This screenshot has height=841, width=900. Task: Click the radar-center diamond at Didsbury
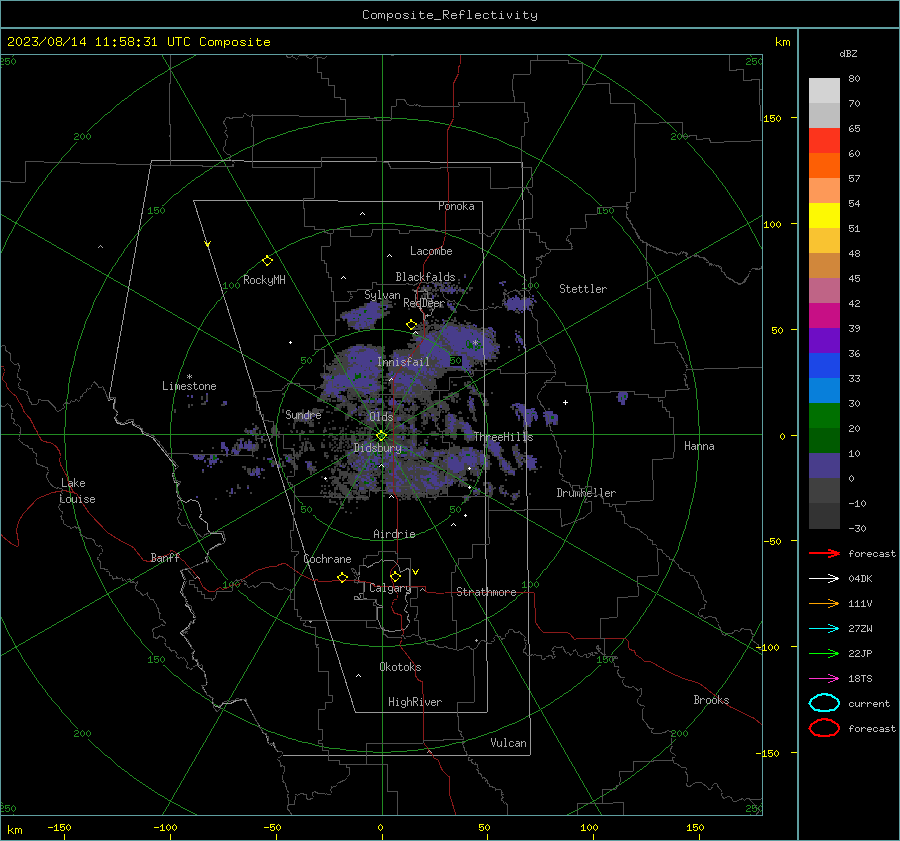pyautogui.click(x=381, y=436)
